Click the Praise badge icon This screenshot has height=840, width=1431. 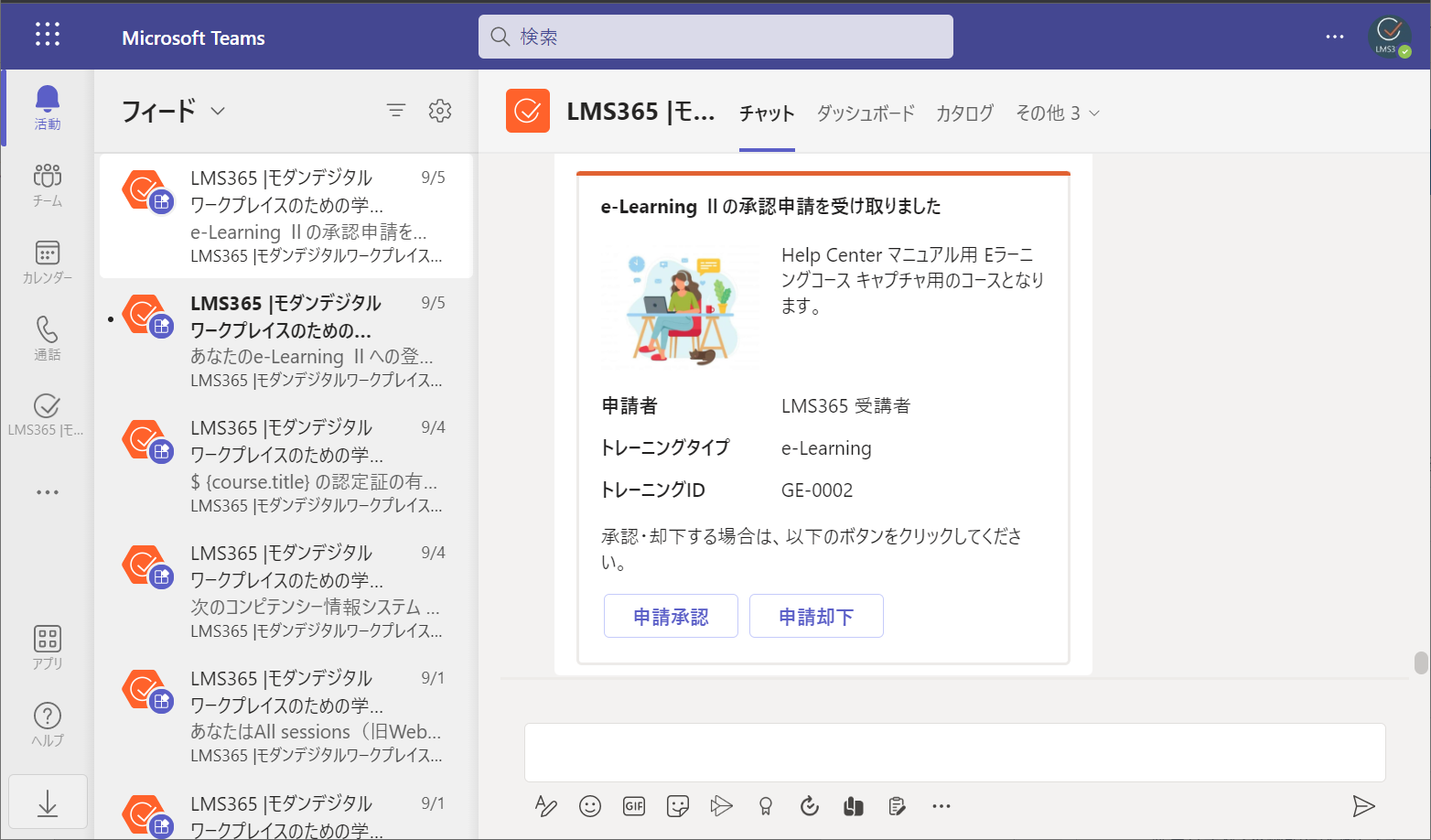tap(766, 806)
